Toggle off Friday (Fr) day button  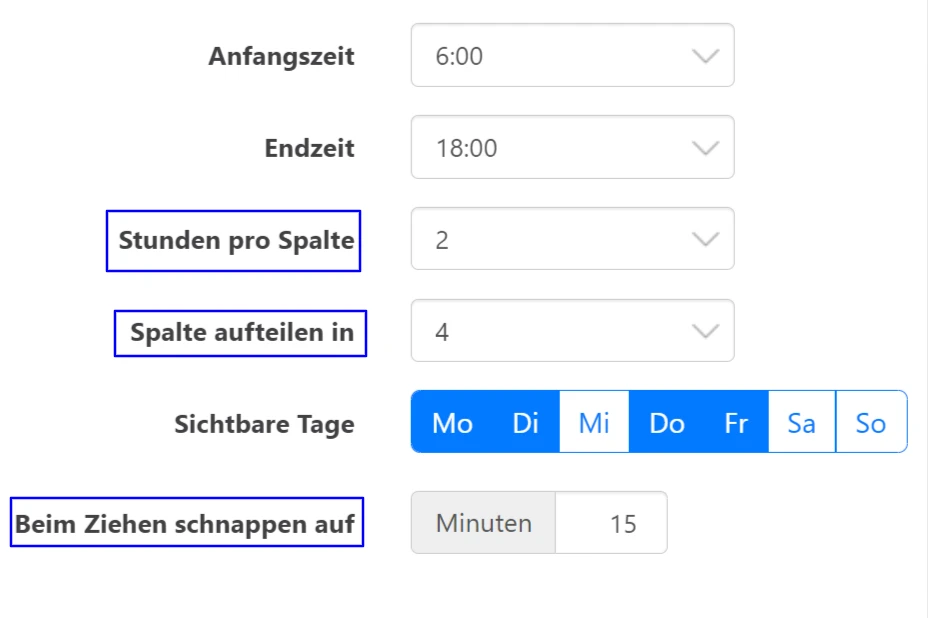[736, 423]
